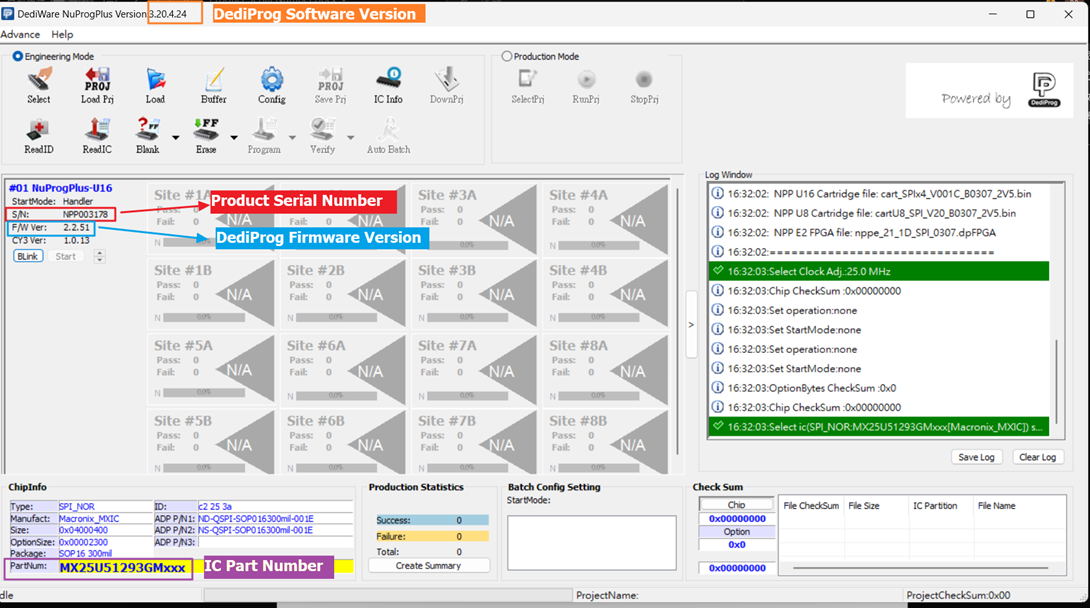The height and width of the screenshot is (608, 1090).
Task: Select Site #5A tile
Action: (x=211, y=370)
